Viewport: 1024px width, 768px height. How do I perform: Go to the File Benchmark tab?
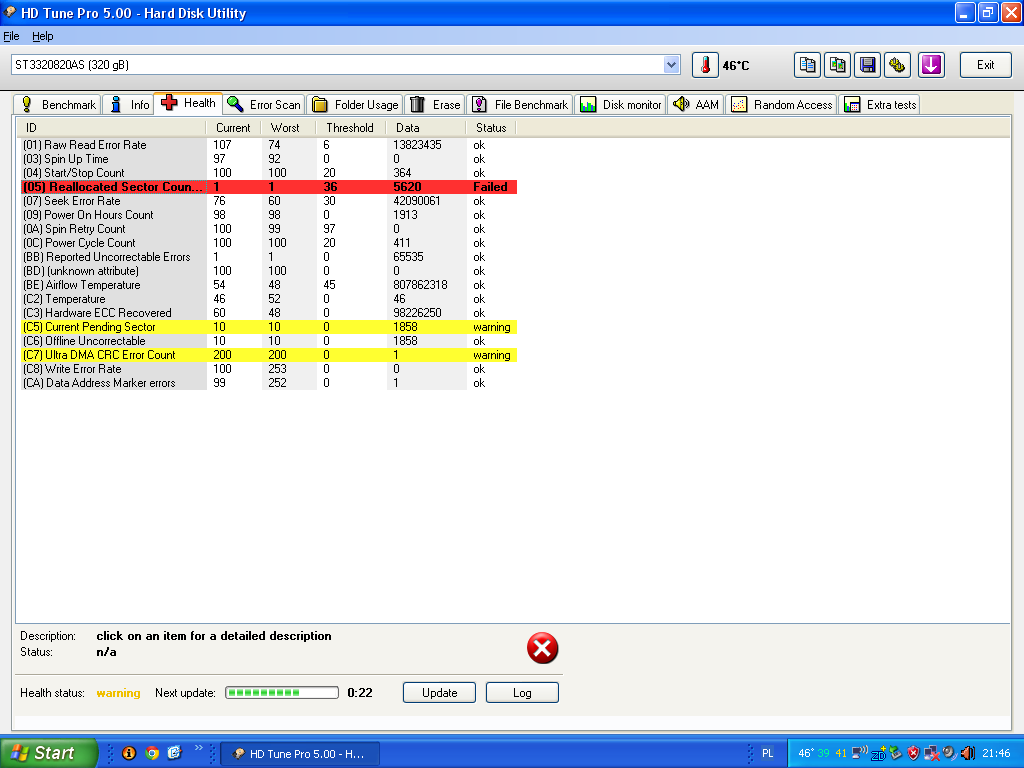pyautogui.click(x=520, y=104)
